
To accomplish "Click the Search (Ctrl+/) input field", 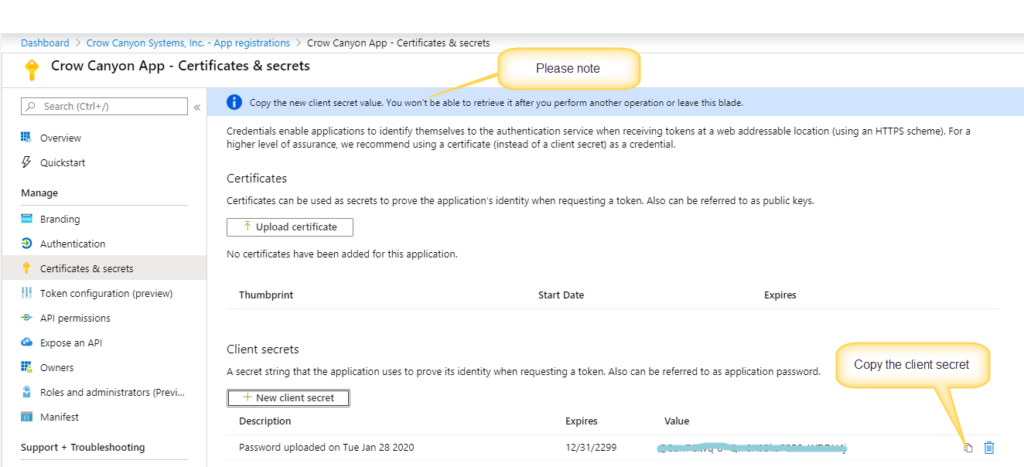I will [104, 106].
